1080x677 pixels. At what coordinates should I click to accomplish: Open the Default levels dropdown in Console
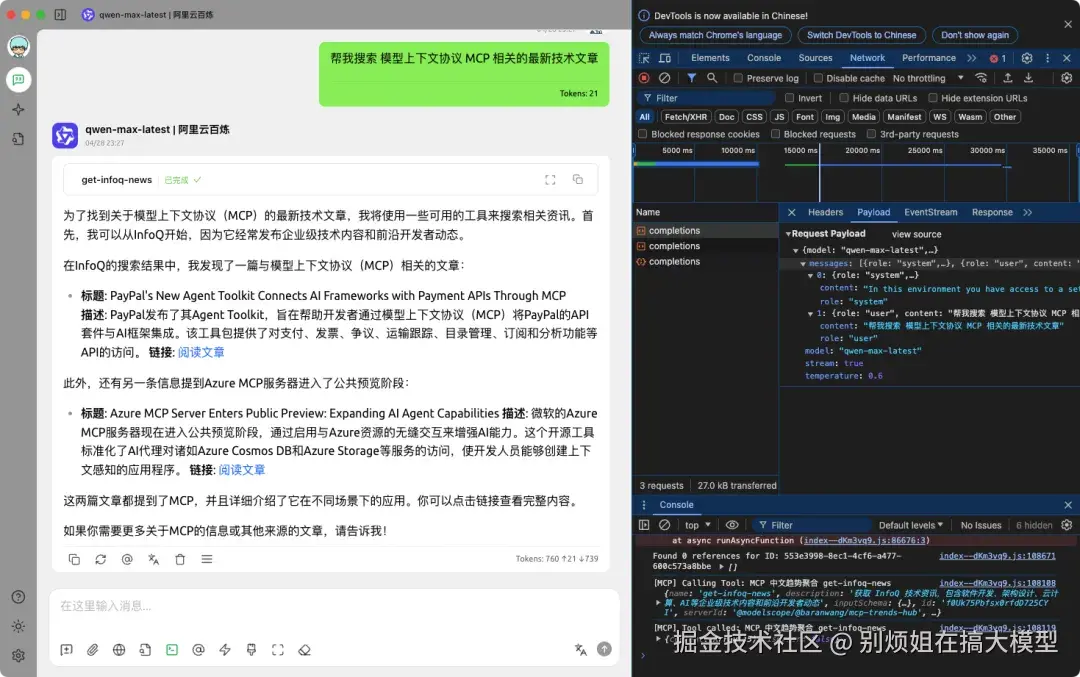tap(910, 524)
